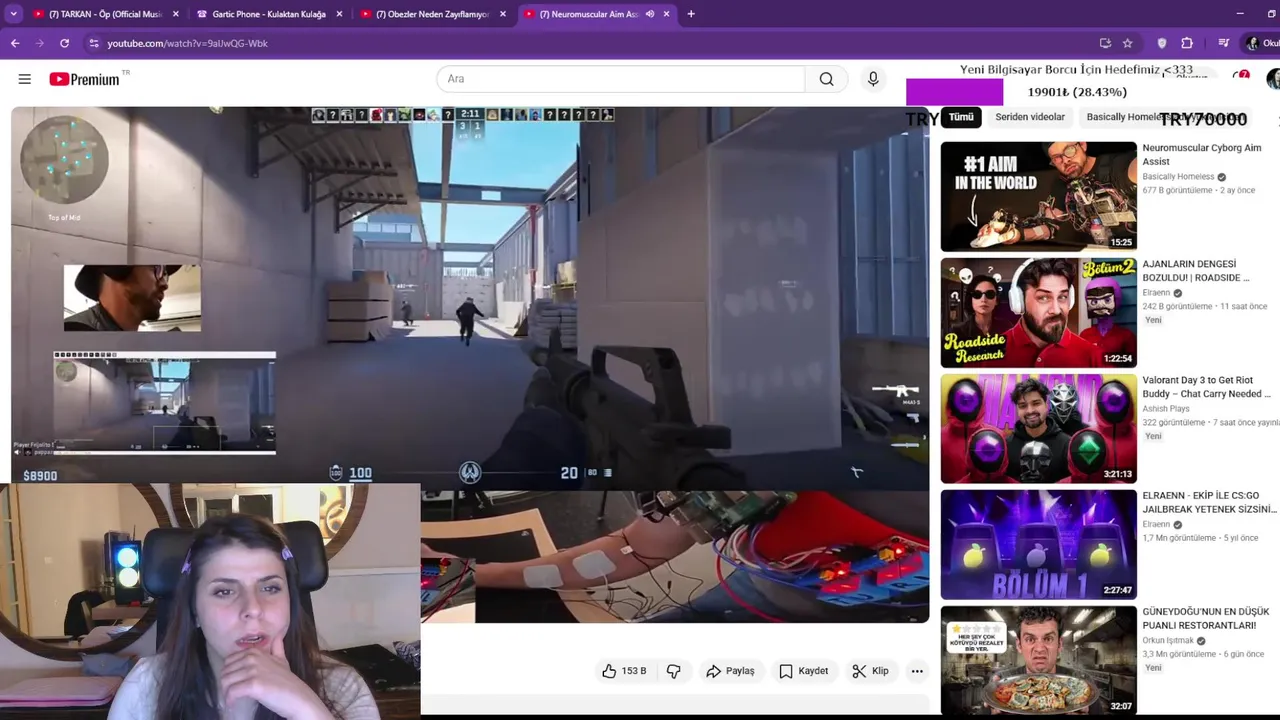The image size is (1280, 720).
Task: Bookmark this page with the star
Action: (x=1128, y=43)
